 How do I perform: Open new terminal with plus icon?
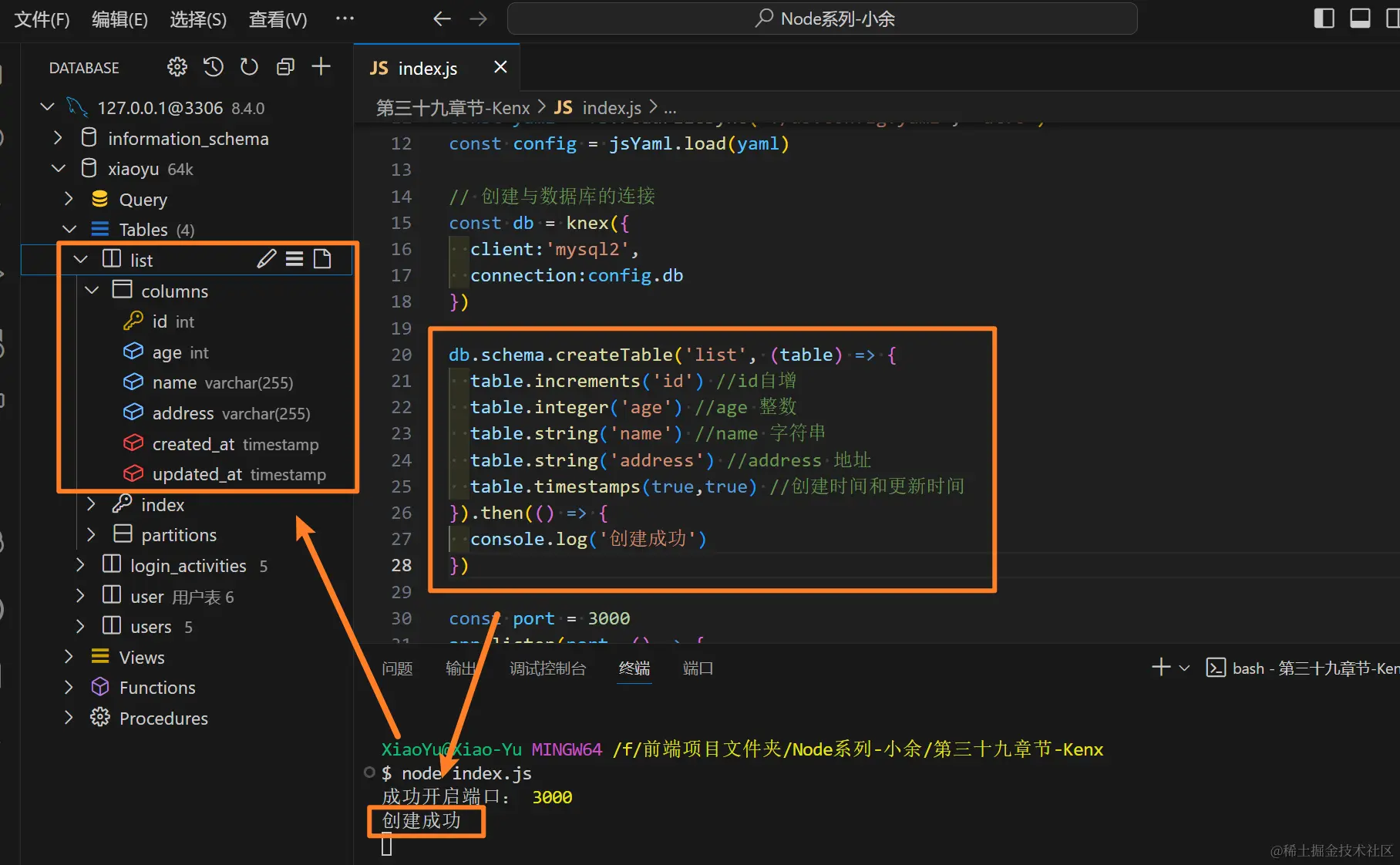tap(1161, 668)
